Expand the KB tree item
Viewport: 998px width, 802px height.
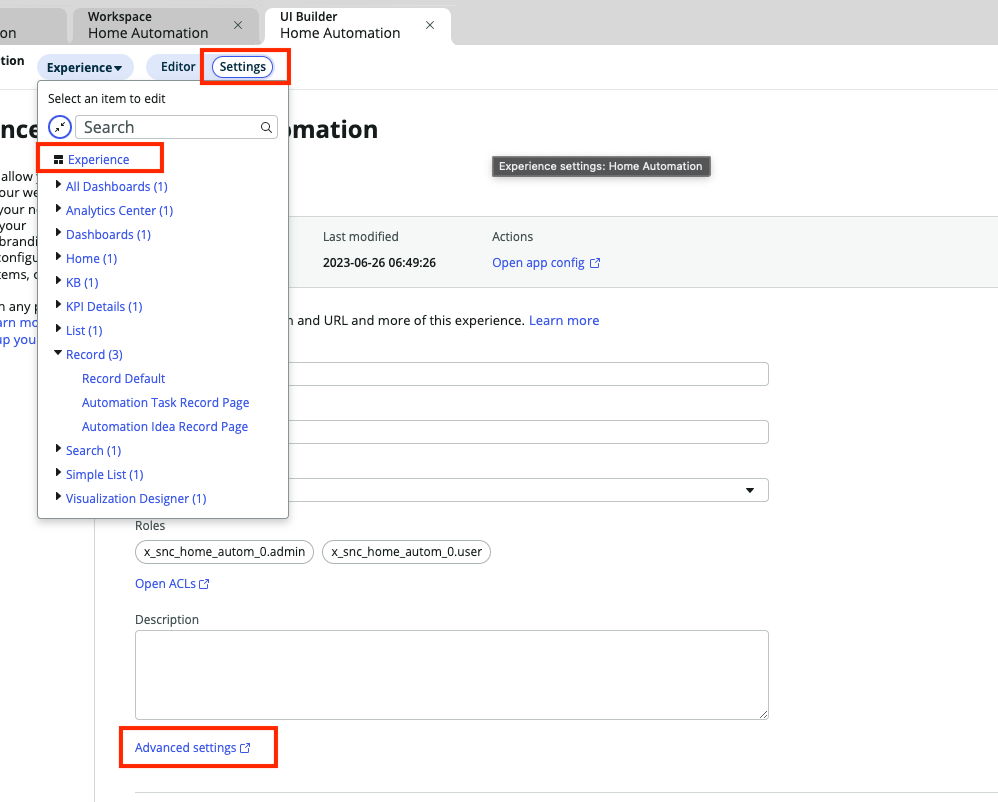pyautogui.click(x=58, y=282)
